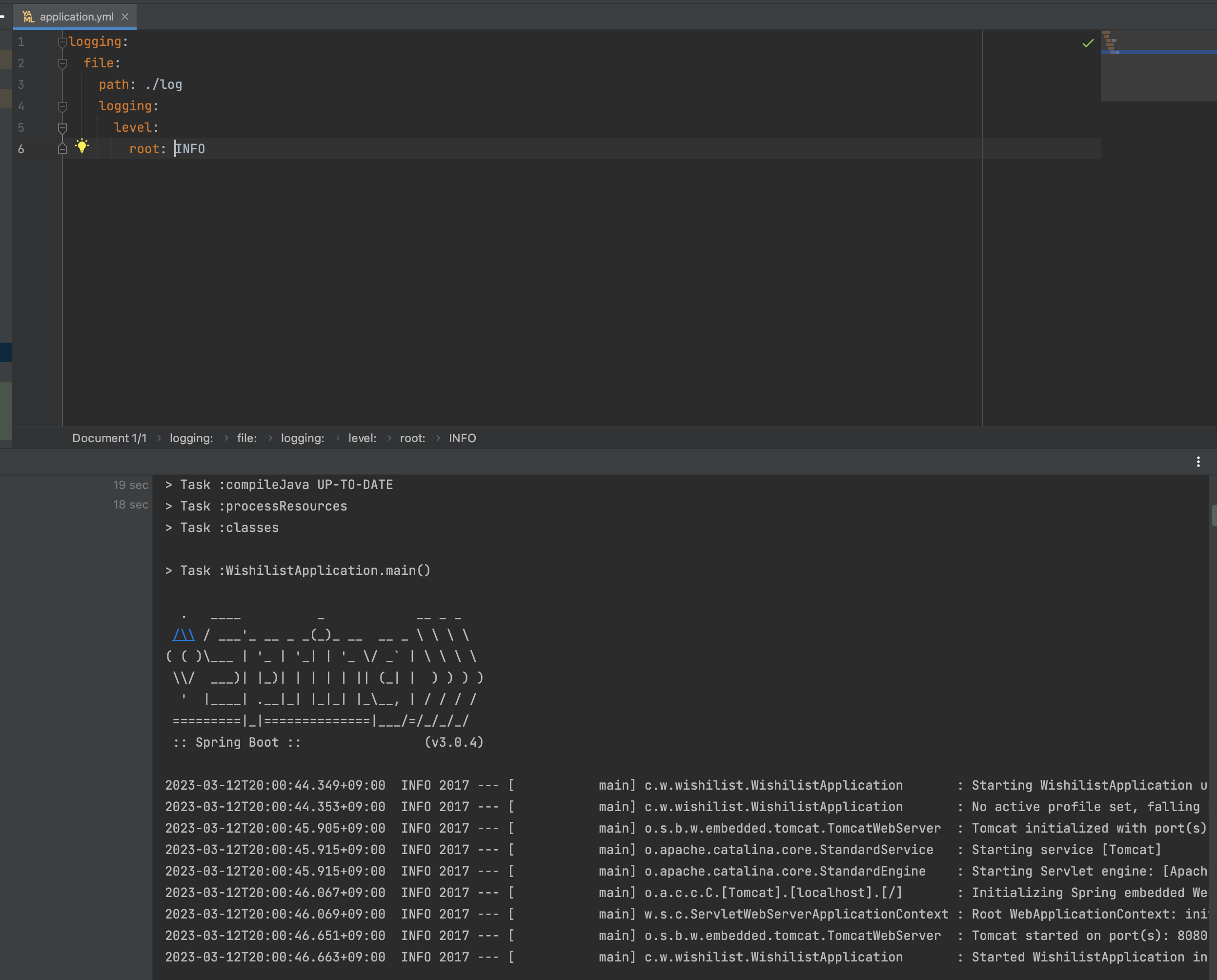Close the application.yml tab
This screenshot has height=980, width=1217.
[125, 17]
